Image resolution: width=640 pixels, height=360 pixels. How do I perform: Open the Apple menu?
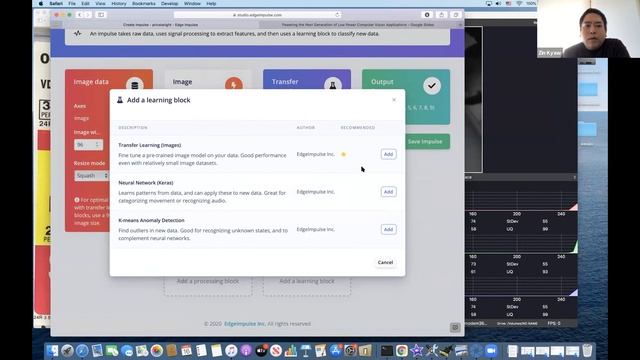pyautogui.click(x=40, y=4)
